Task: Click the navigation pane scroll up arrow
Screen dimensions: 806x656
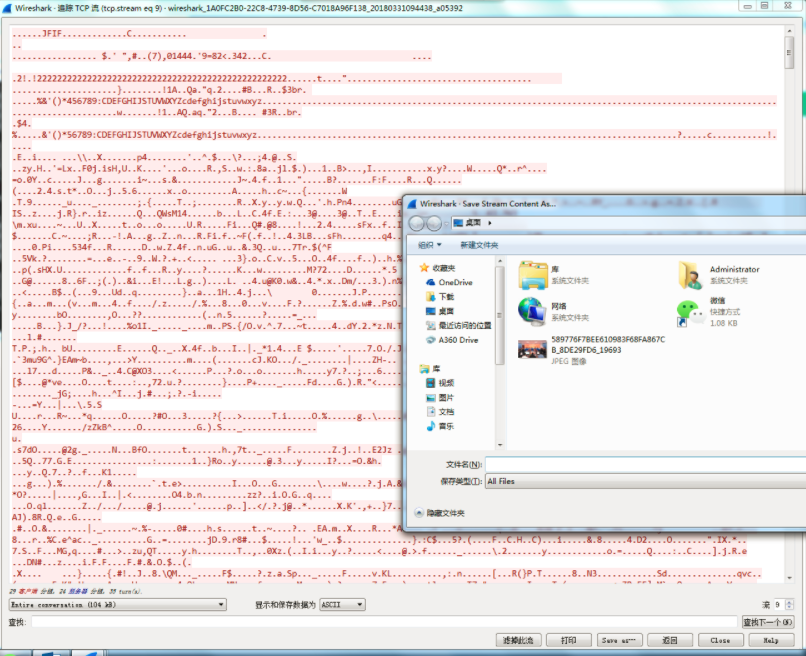Action: click(500, 261)
